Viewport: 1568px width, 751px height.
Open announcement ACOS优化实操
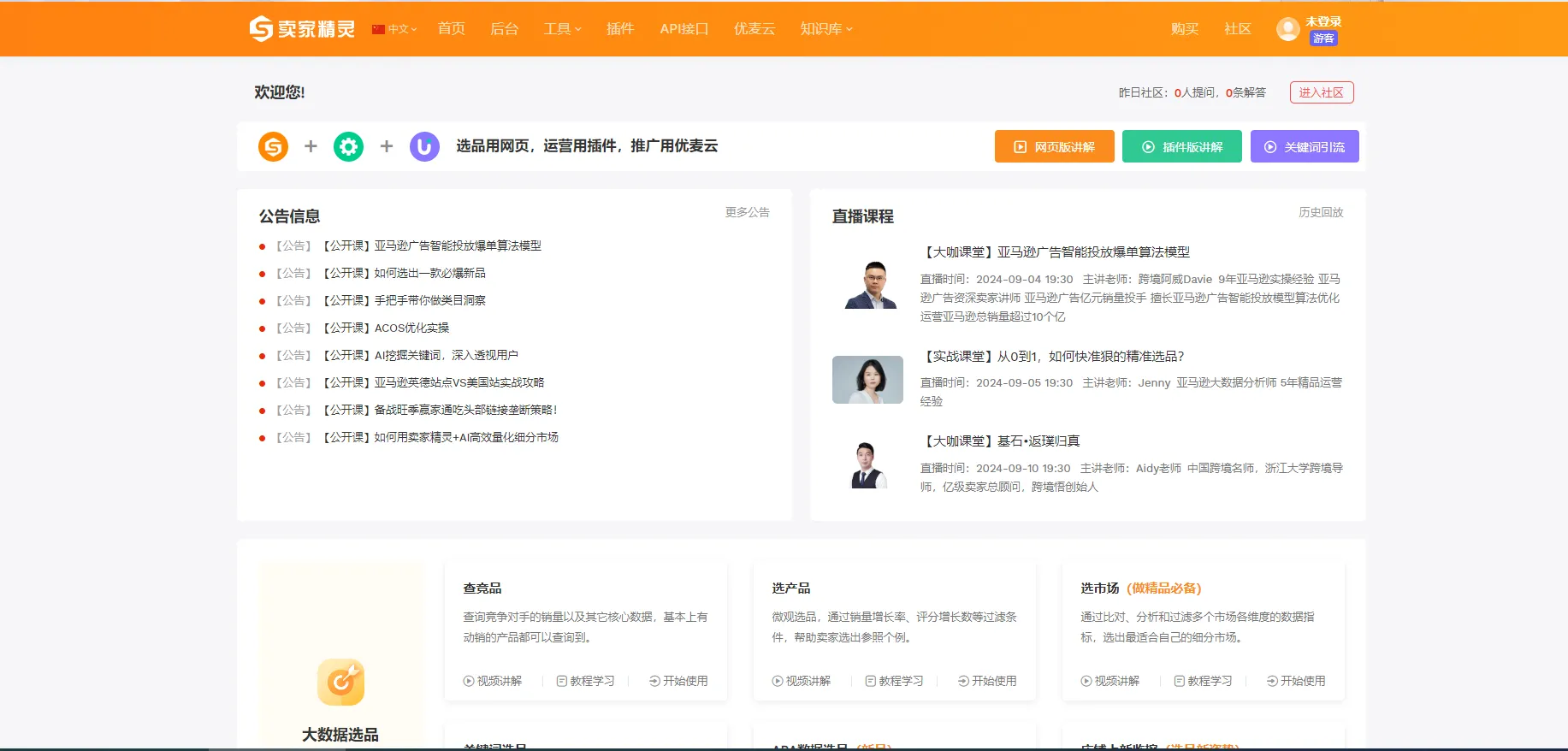coord(386,328)
